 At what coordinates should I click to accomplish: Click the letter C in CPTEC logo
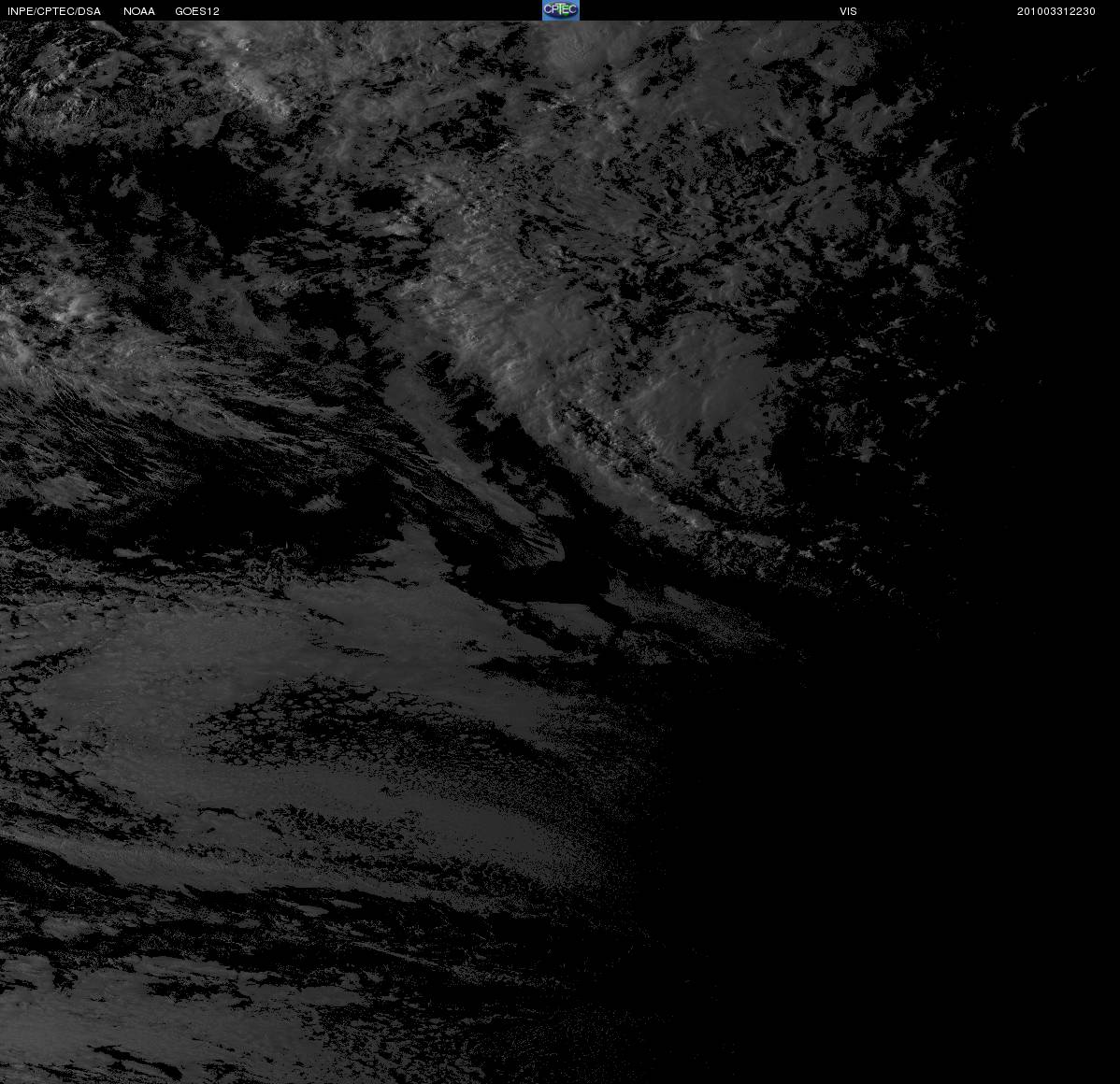point(548,9)
